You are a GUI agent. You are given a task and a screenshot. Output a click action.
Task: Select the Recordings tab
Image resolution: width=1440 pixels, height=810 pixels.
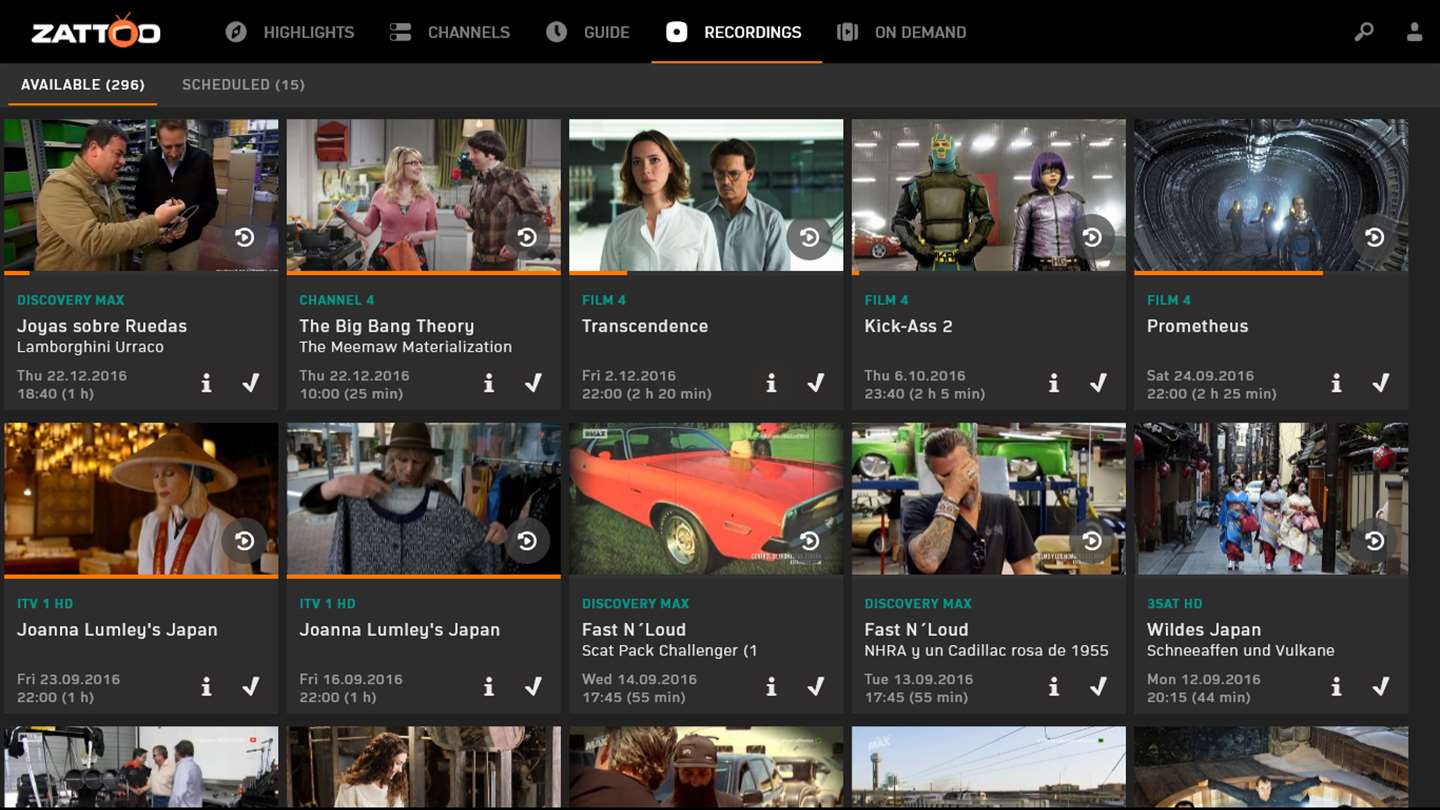coord(734,32)
